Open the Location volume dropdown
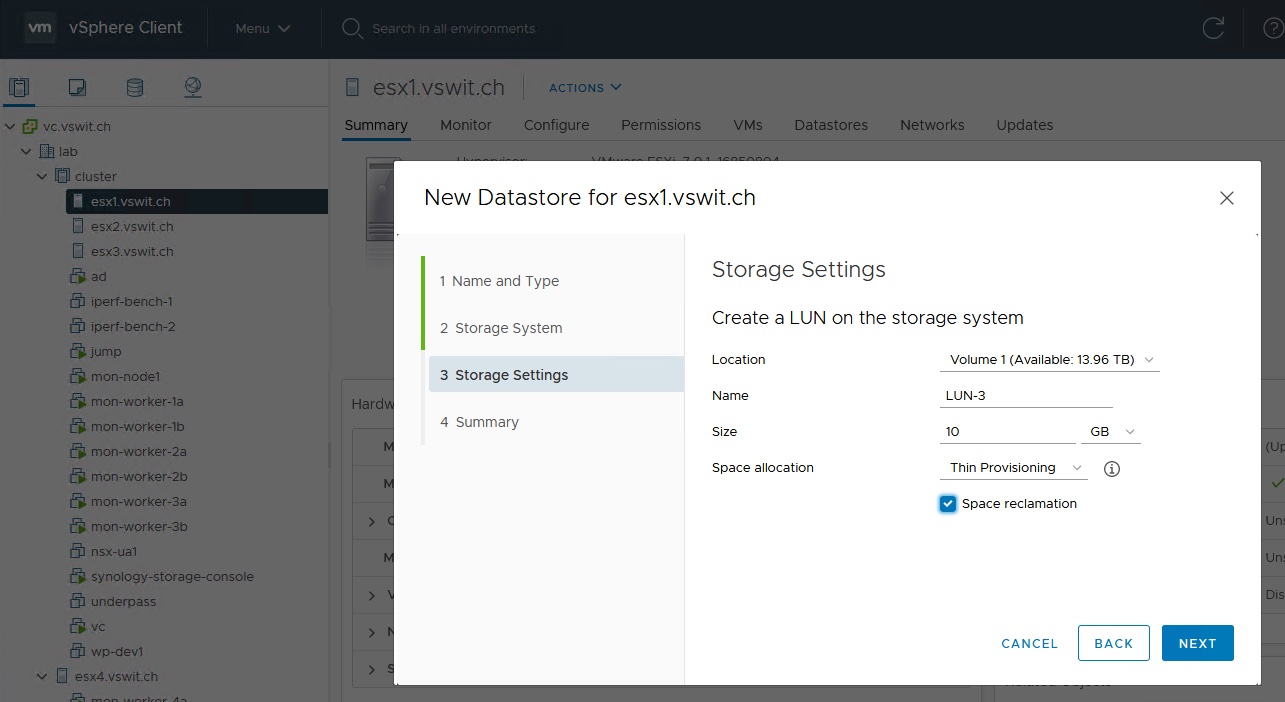 [x=1050, y=360]
